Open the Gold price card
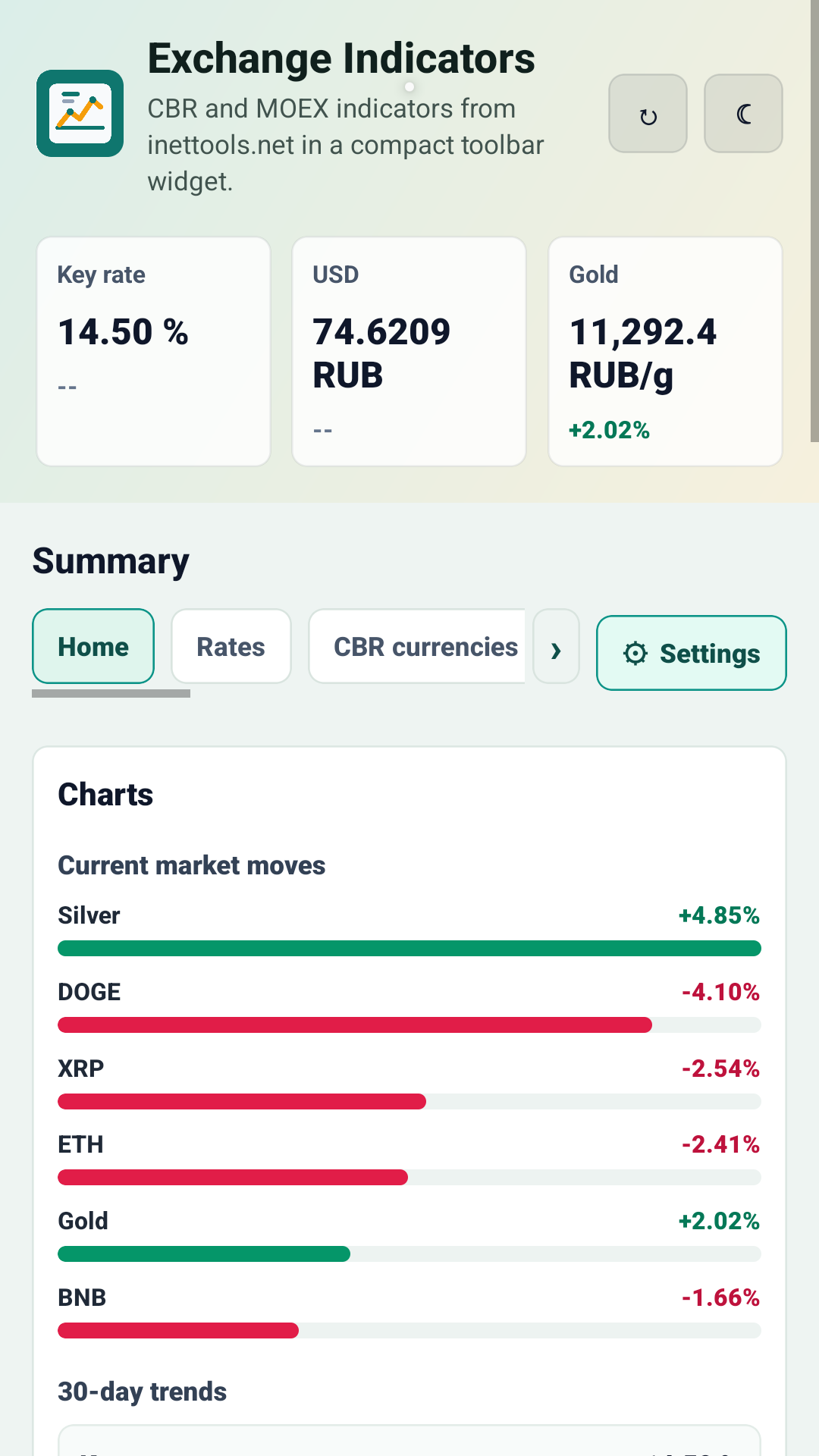 [x=665, y=352]
